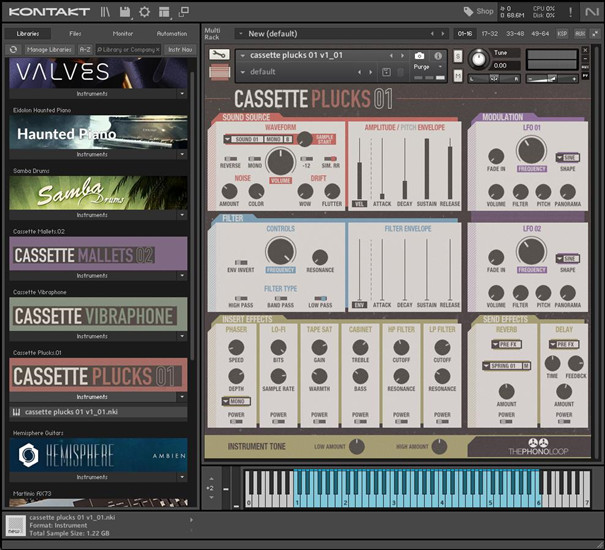
Task: Switch to the Files tab
Action: (x=76, y=33)
